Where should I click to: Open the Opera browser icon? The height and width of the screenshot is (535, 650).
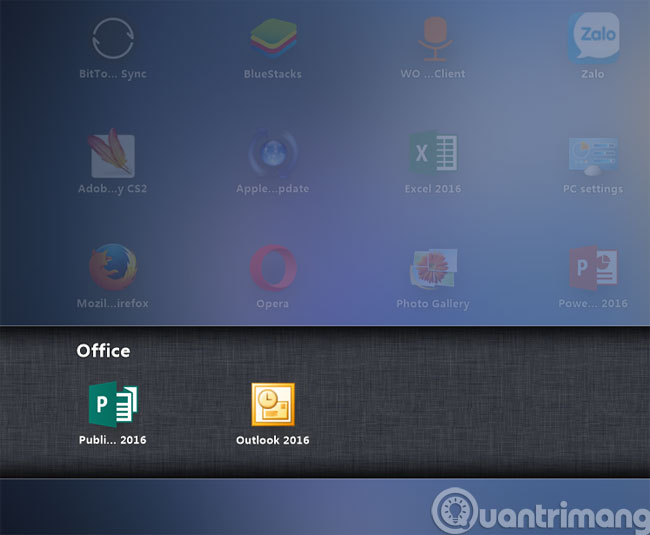[x=273, y=268]
